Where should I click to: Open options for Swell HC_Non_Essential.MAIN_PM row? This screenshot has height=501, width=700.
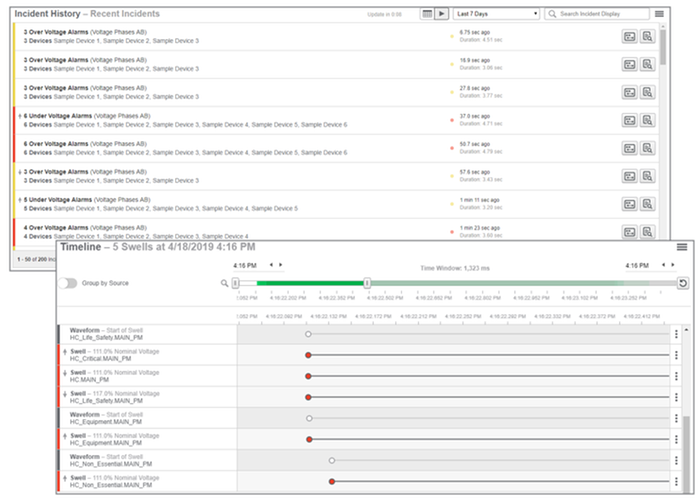(676, 481)
